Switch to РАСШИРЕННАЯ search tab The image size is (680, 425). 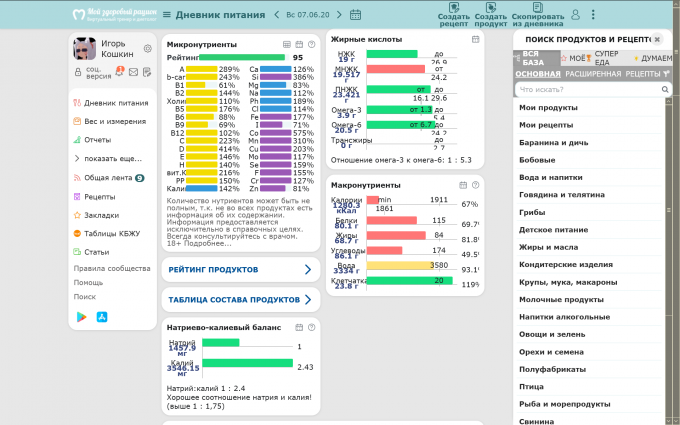coord(592,74)
